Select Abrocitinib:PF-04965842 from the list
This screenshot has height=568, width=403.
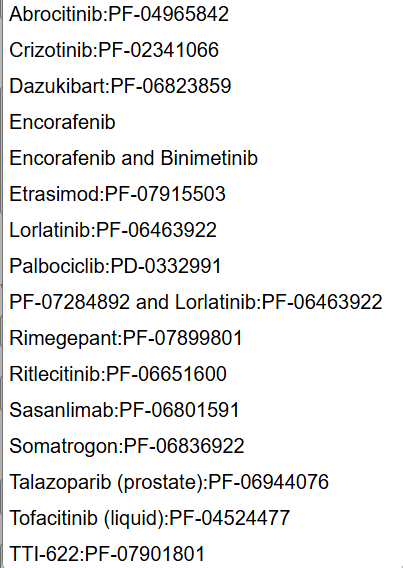[203, 14]
